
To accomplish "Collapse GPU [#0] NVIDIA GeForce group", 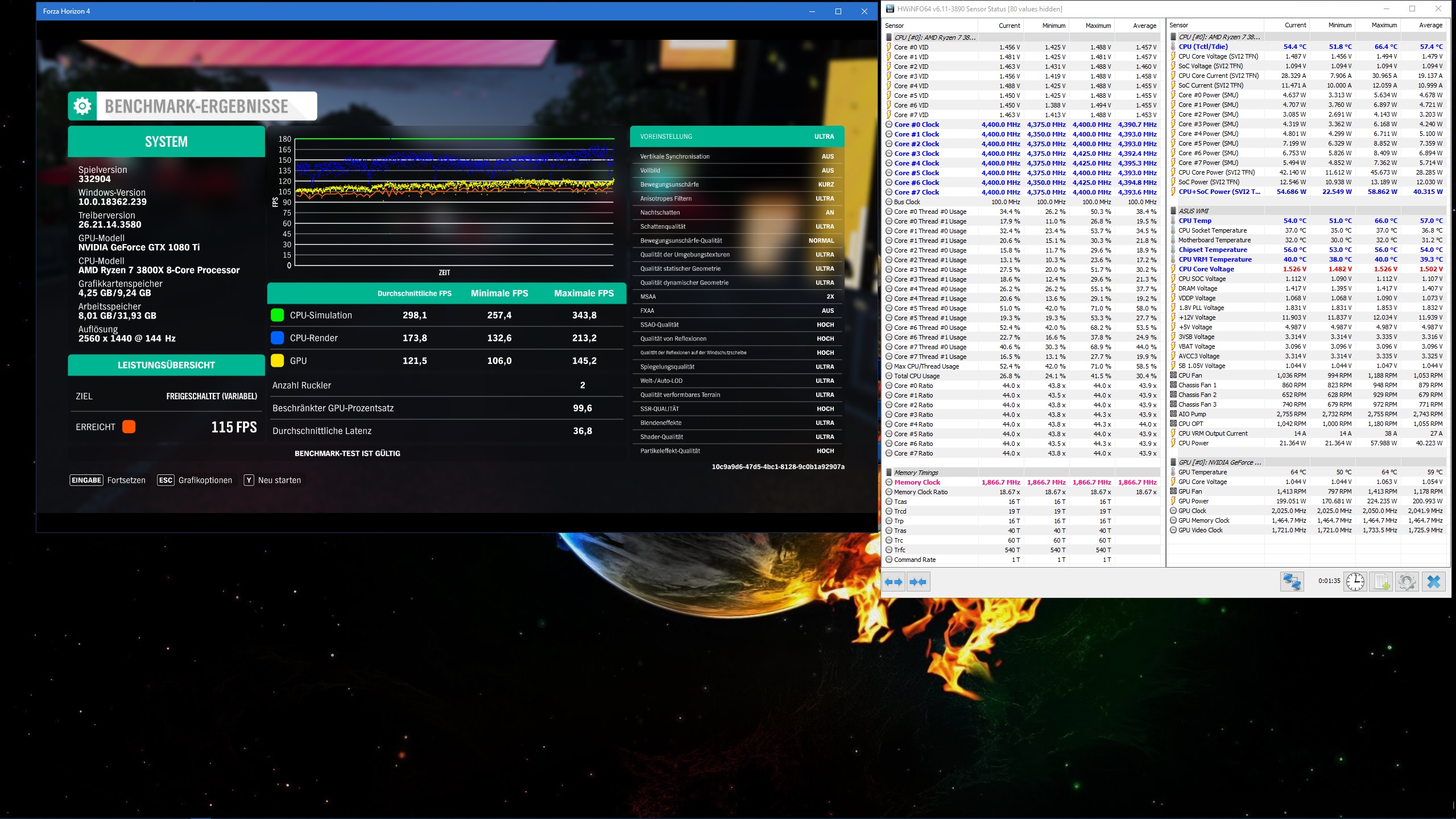I will 1219,462.
